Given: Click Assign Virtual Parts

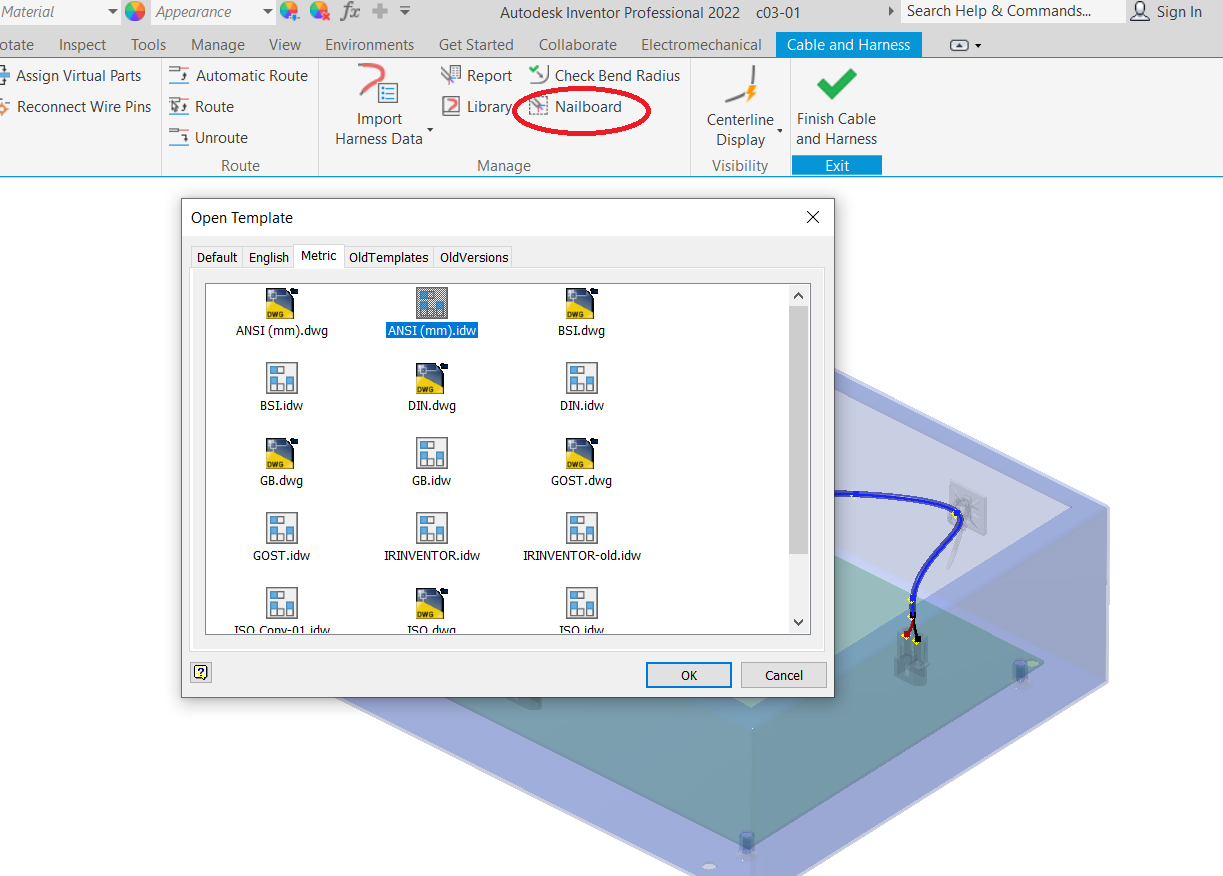Looking at the screenshot, I should click(70, 75).
